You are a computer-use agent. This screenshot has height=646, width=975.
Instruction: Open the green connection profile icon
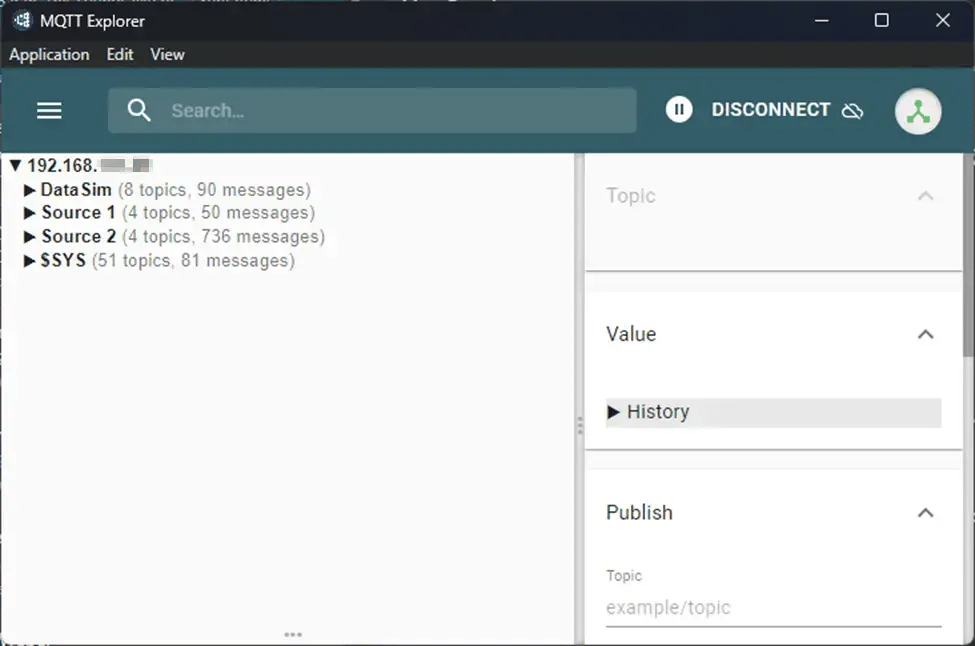click(x=918, y=111)
